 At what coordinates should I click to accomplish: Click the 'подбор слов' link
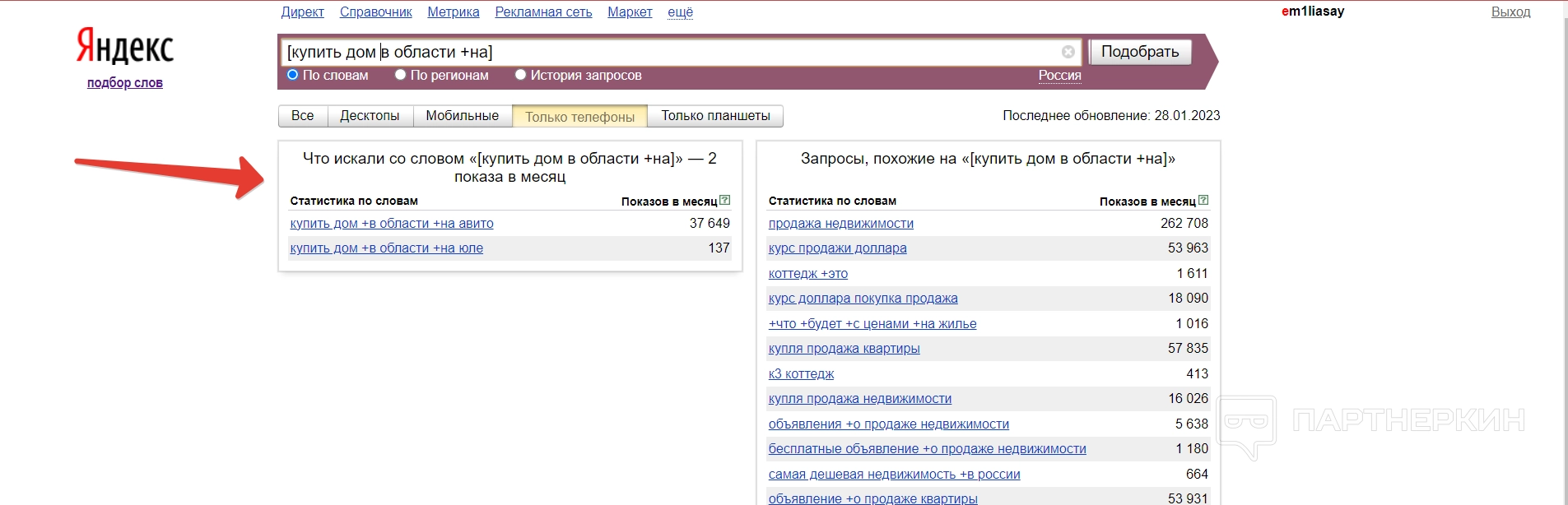coord(125,82)
